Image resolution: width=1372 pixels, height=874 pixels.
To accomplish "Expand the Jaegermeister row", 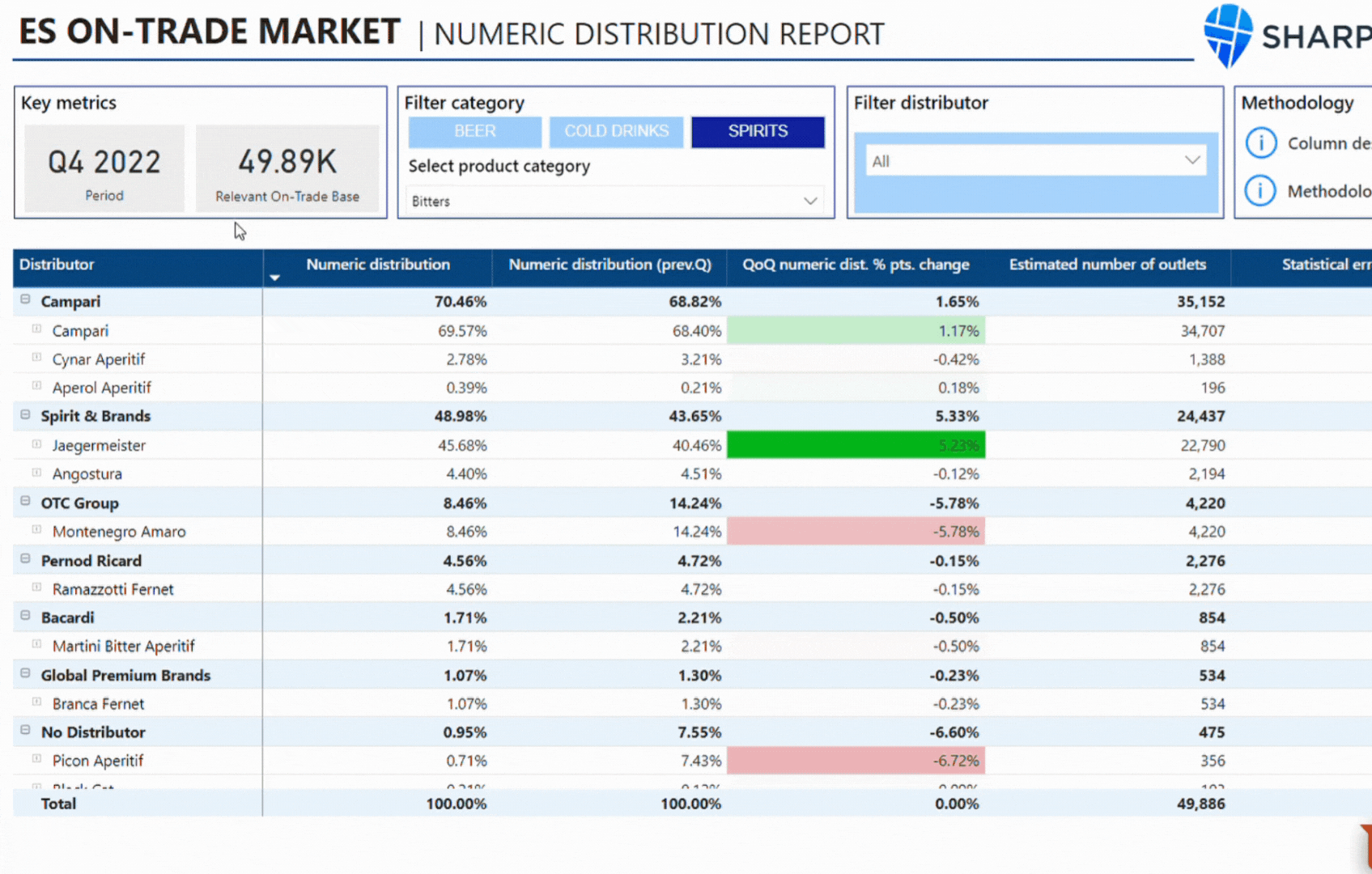I will tap(36, 443).
